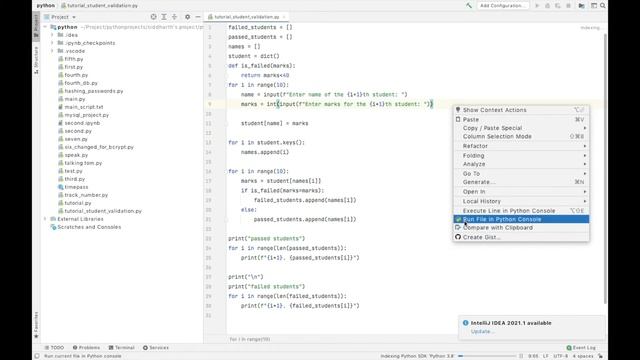Open the Problems tool window

(86, 348)
